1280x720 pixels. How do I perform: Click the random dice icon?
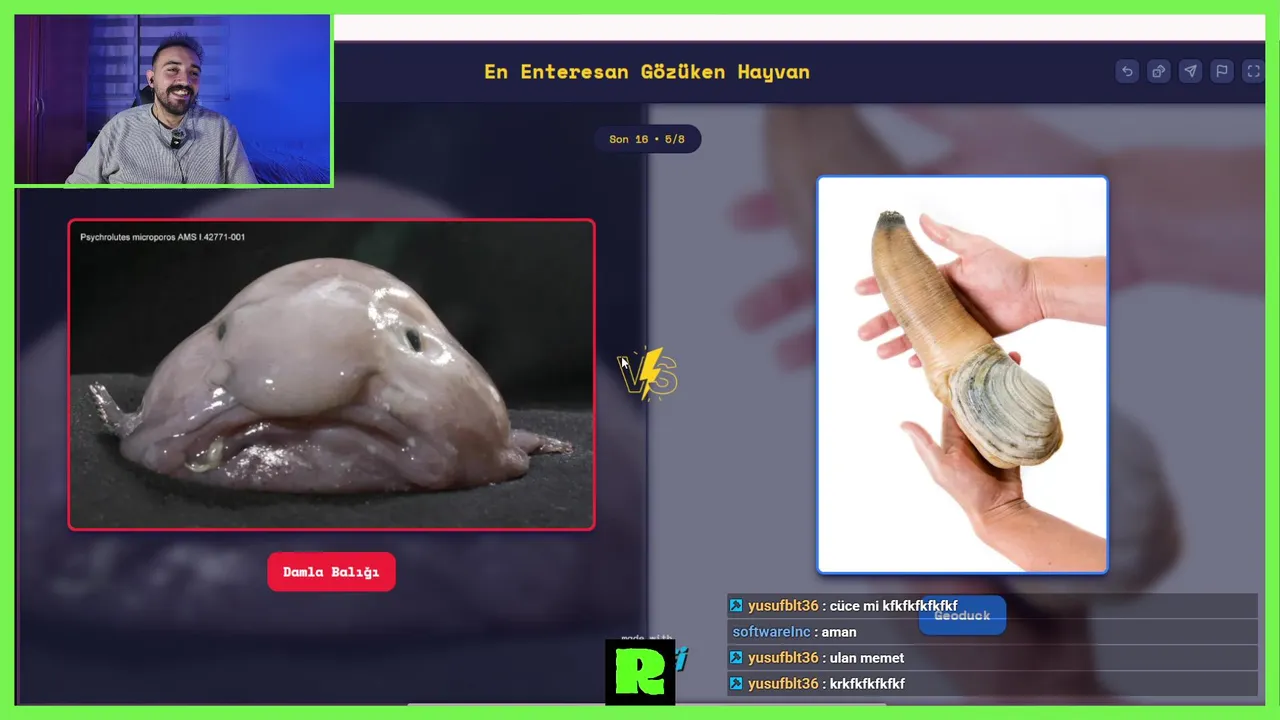pyautogui.click(x=1159, y=71)
